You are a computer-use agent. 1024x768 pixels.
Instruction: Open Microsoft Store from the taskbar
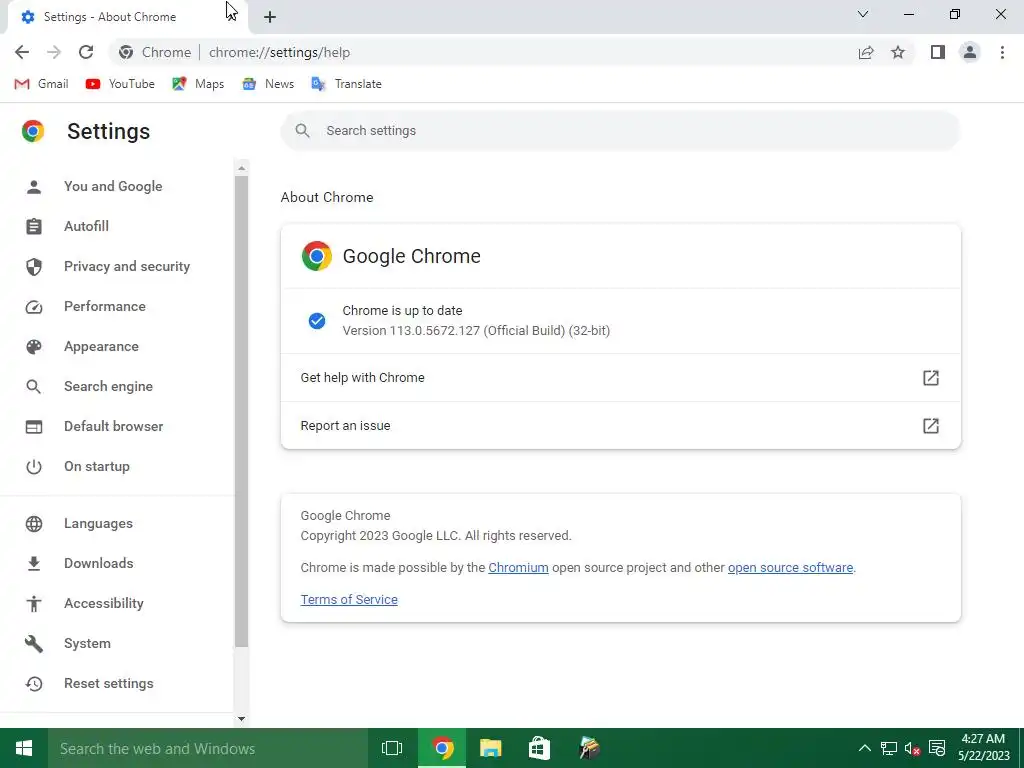(x=539, y=748)
